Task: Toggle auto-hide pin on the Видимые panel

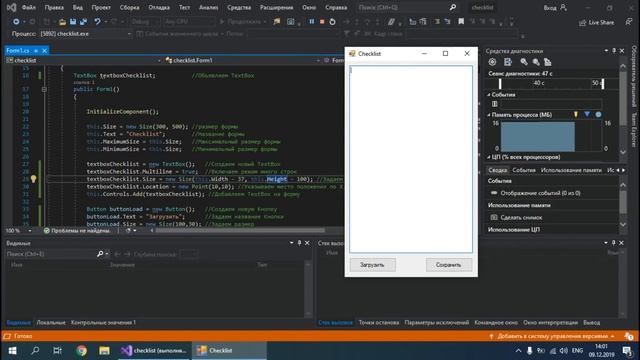Action: click(299, 243)
